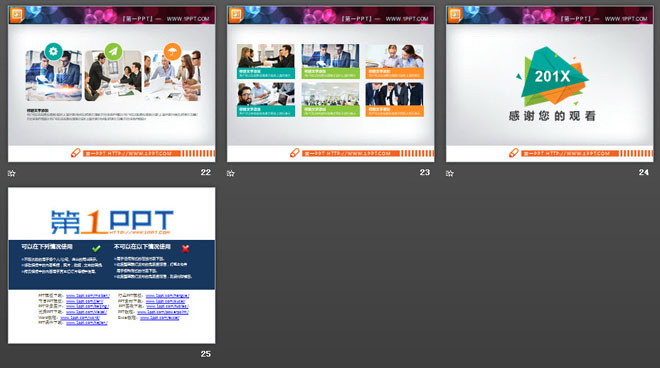The image size is (660, 368).
Task: Click the animation star icon under slide 23
Action: 230,173
